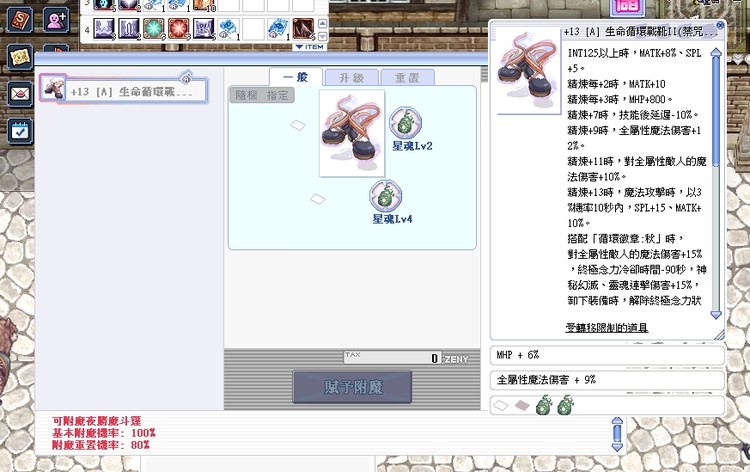
Task: Click first green star soul in socket row
Action: 544,405
